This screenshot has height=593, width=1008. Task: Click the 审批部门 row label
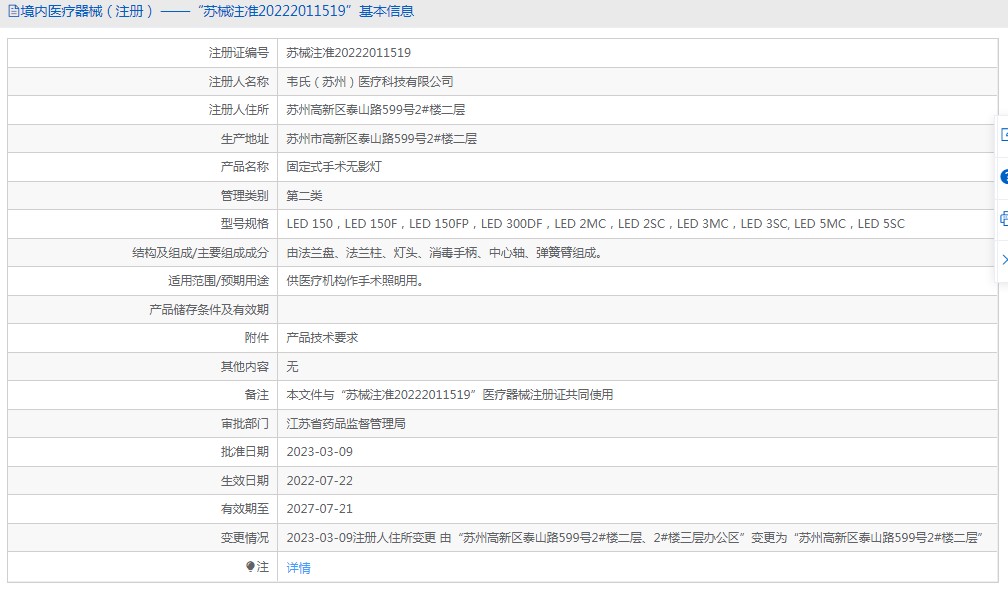(244, 424)
